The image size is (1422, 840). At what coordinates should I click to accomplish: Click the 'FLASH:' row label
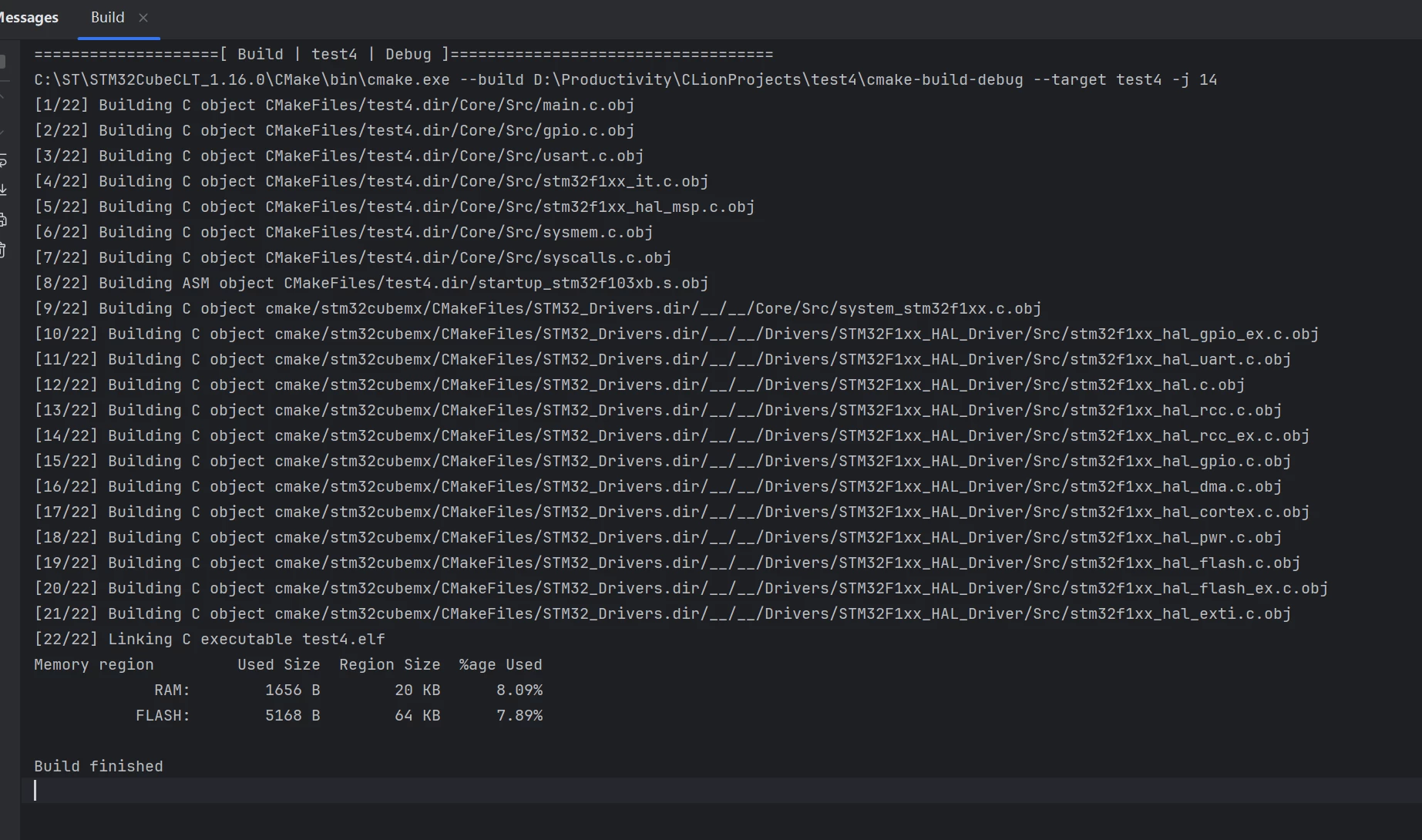click(163, 716)
